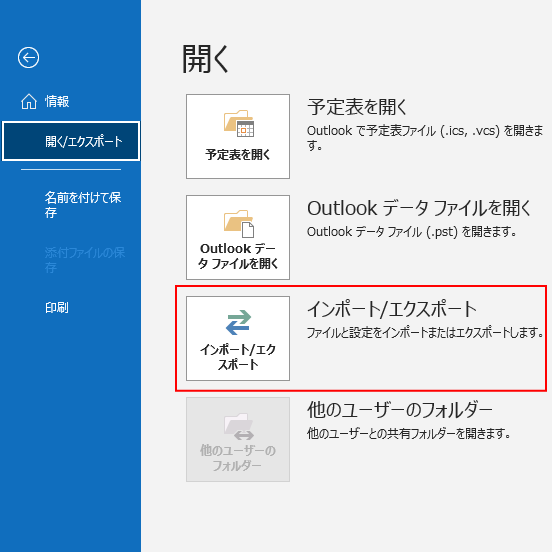The height and width of the screenshot is (552, 552).
Task: Click the Outlook データ ファイルを開く tile
Action: point(238,237)
